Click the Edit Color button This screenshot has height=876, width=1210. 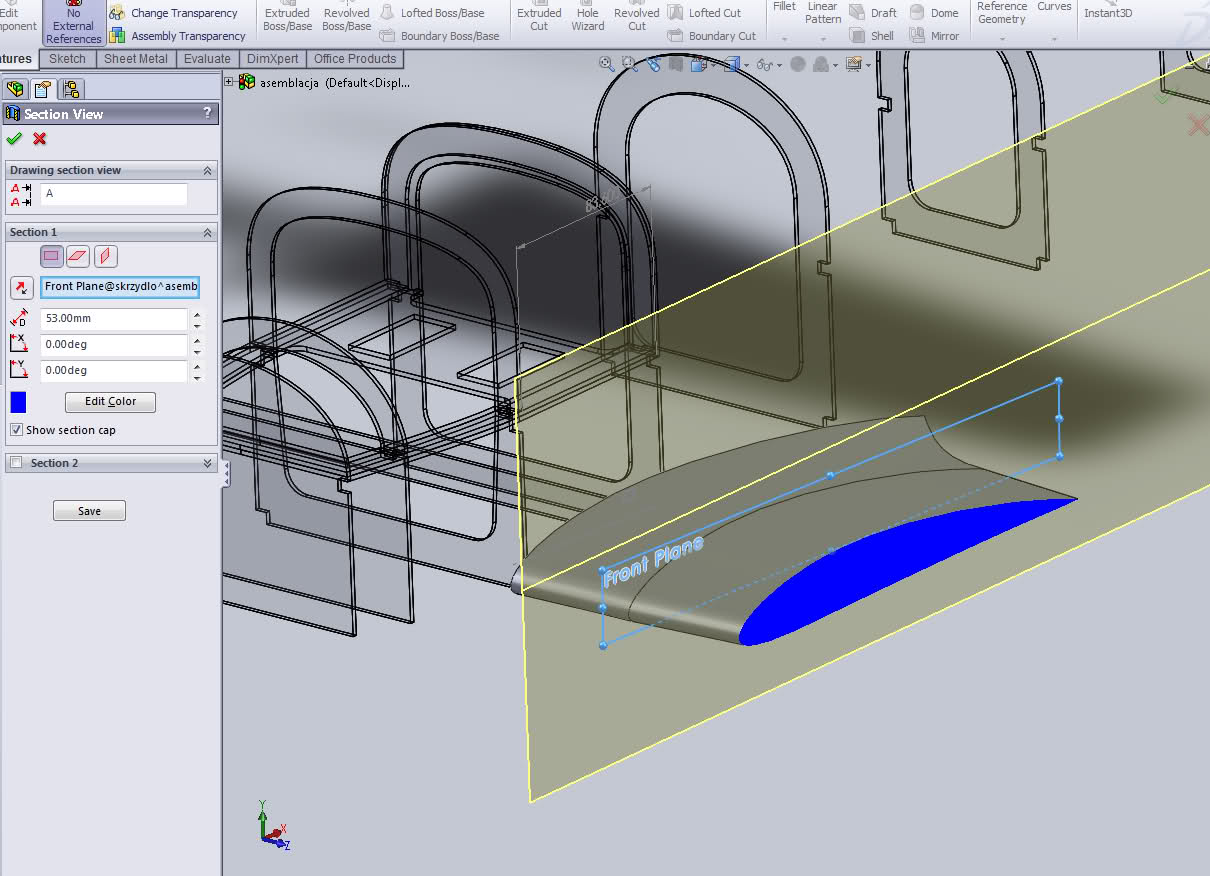point(110,402)
